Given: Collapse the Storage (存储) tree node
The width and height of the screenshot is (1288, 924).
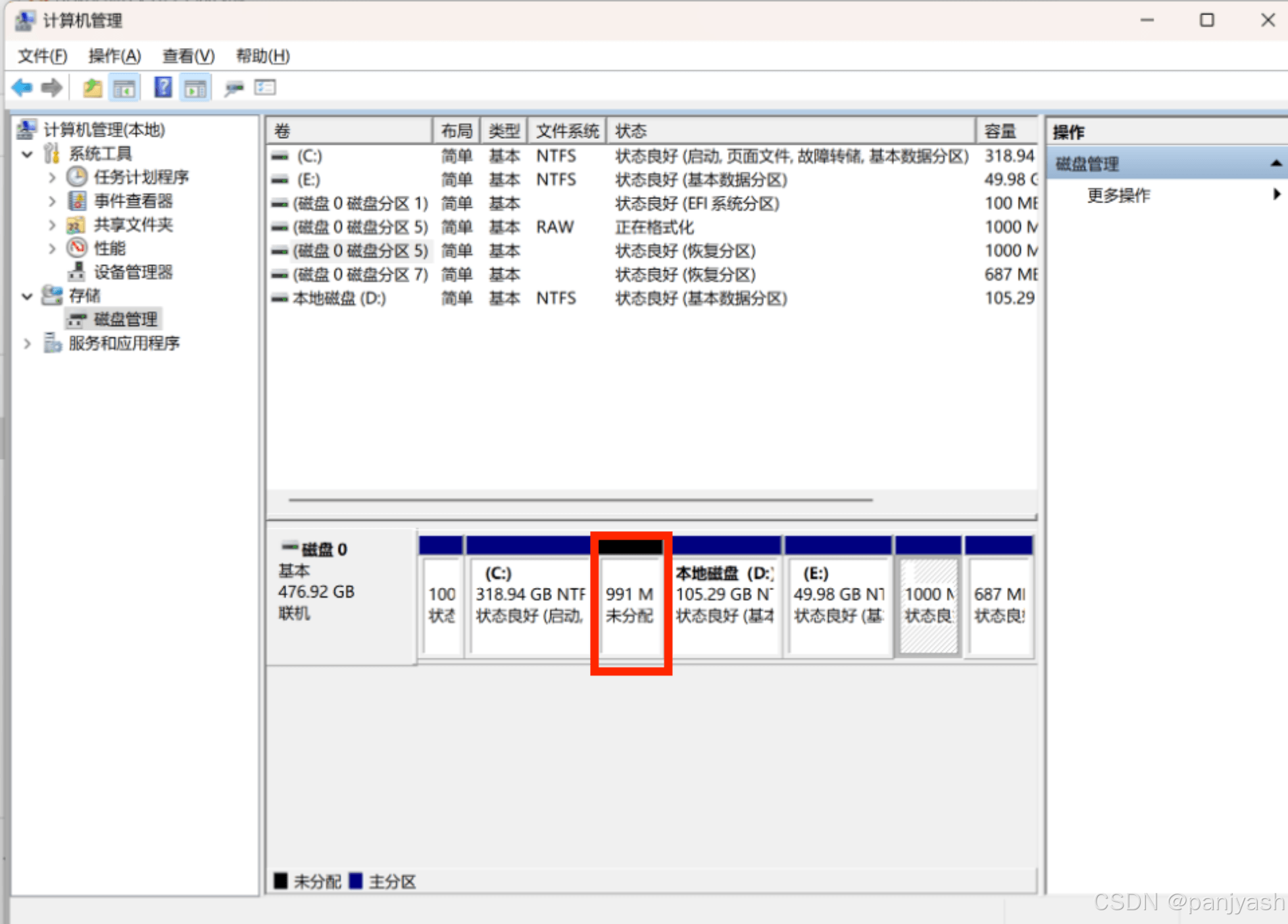Looking at the screenshot, I should [27, 297].
